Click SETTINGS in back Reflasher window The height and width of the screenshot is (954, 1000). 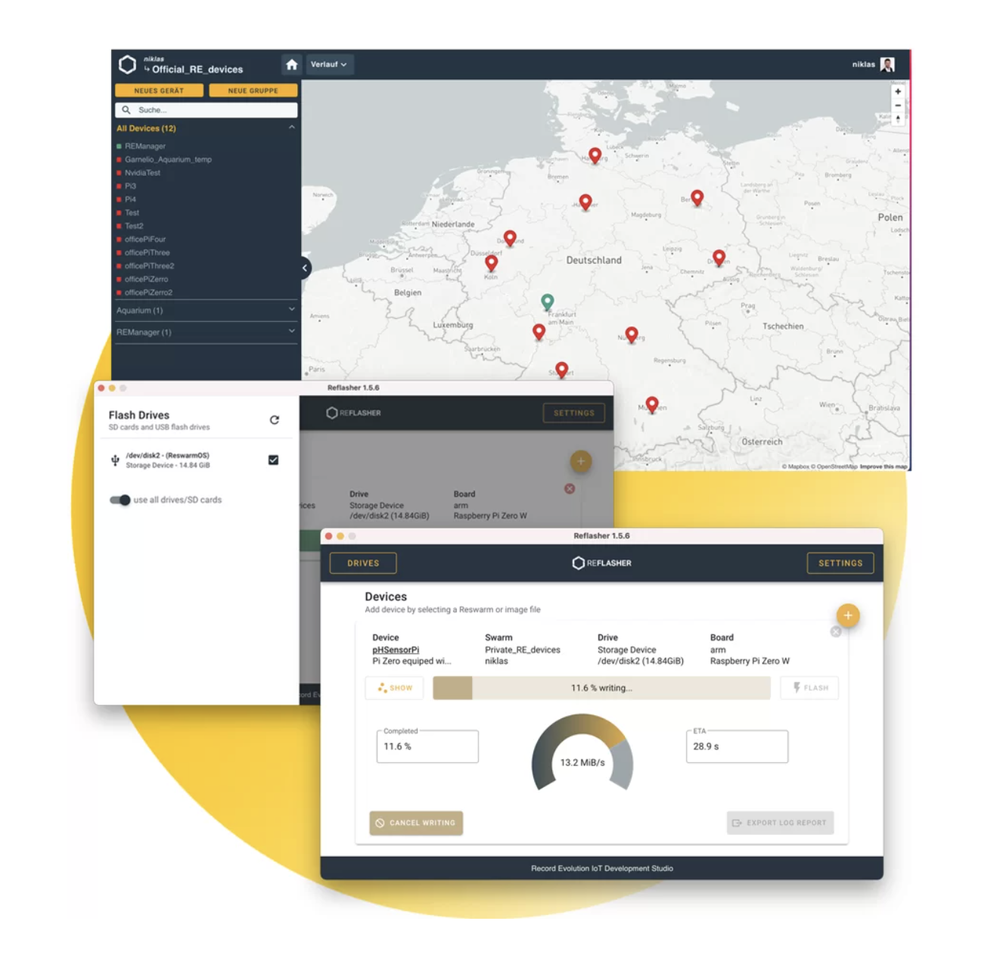(x=574, y=413)
